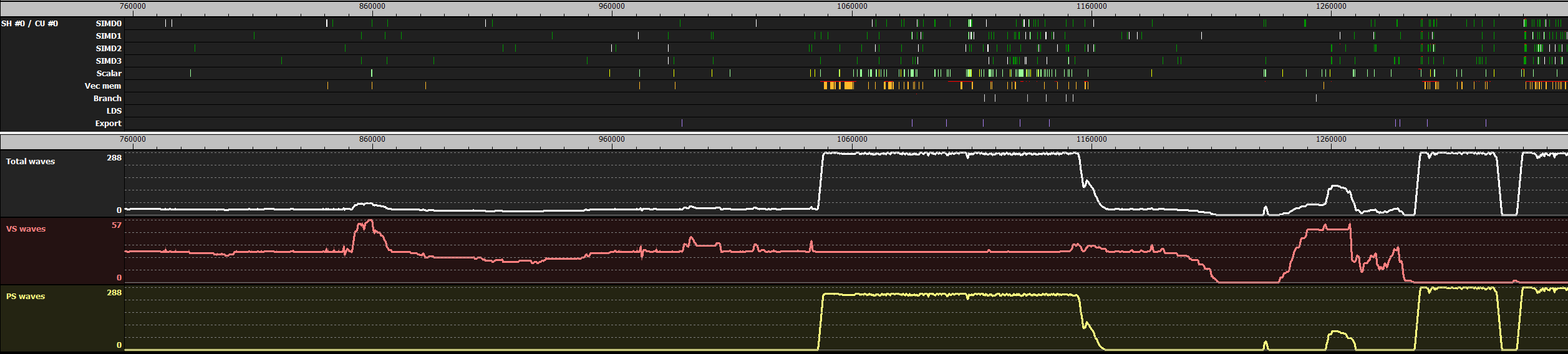
Task: Select the SIMD0 row label
Action: 109,24
